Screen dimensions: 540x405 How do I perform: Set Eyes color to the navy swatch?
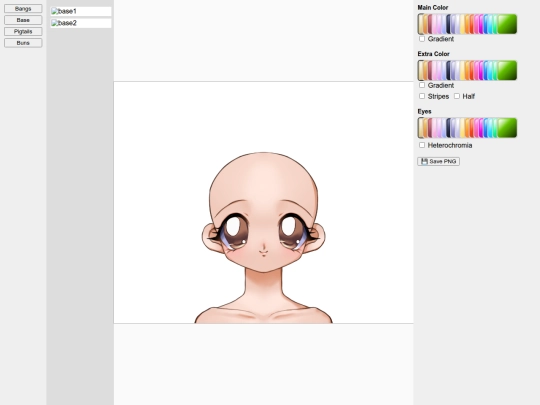coord(448,128)
